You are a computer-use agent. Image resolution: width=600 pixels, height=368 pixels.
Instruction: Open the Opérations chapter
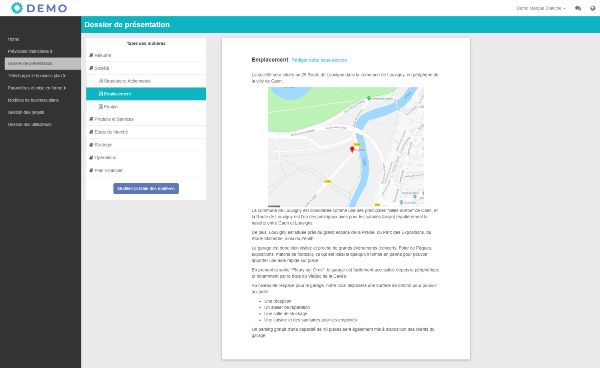146,158
